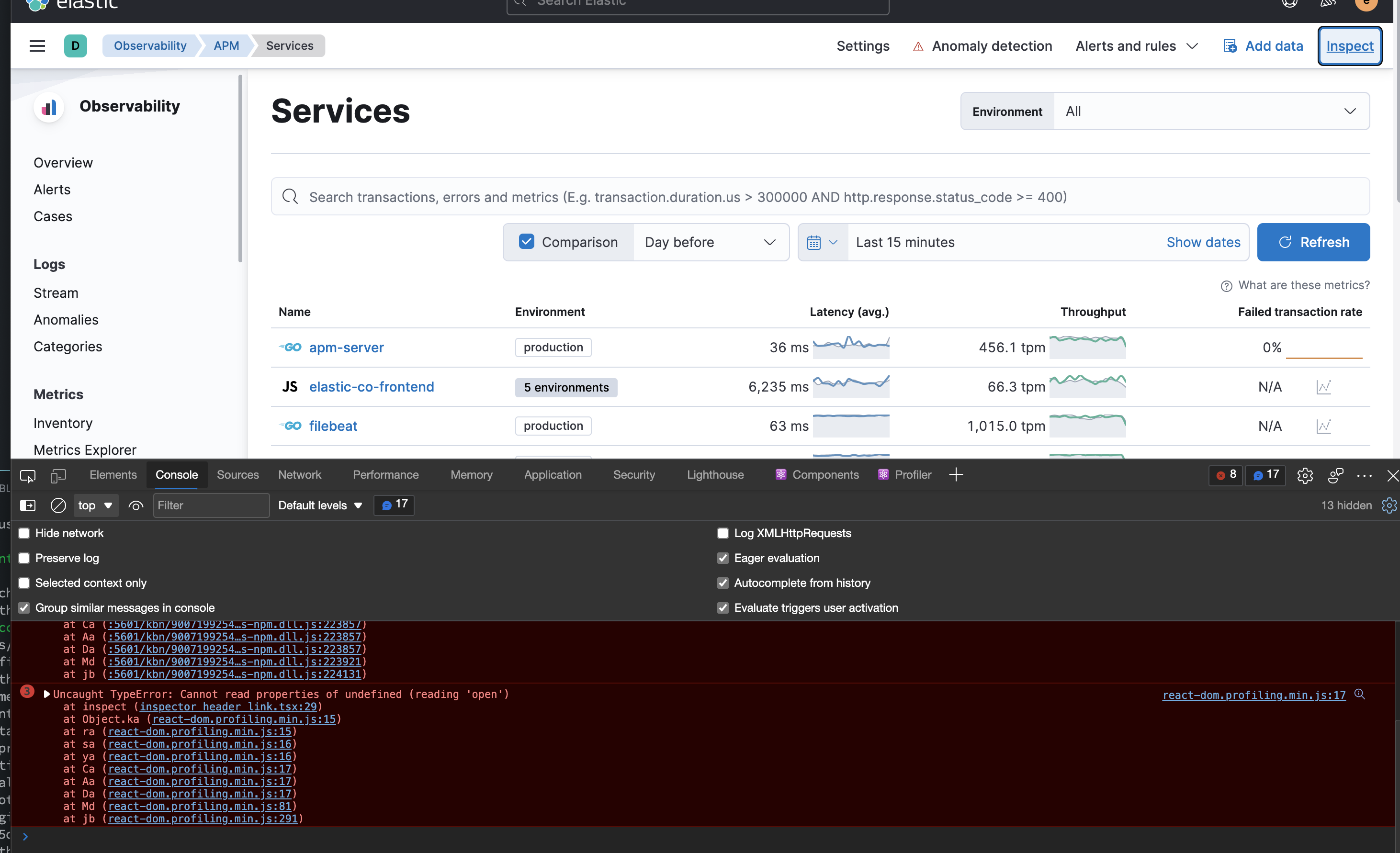The height and width of the screenshot is (853, 1400).
Task: Open the hamburger menu beside the Elastic logo
Action: point(37,46)
